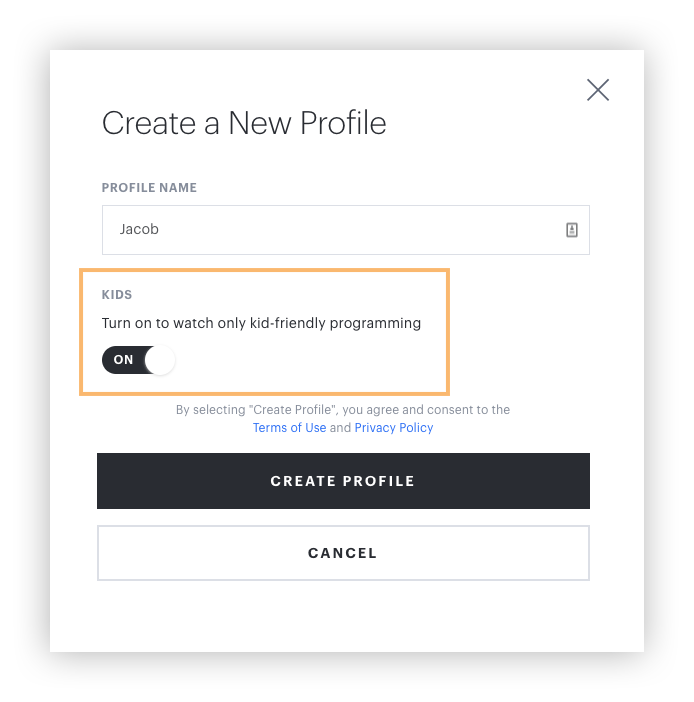Click blank dialog area below the Cancel button
This screenshot has width=694, height=702.
(x=343, y=615)
